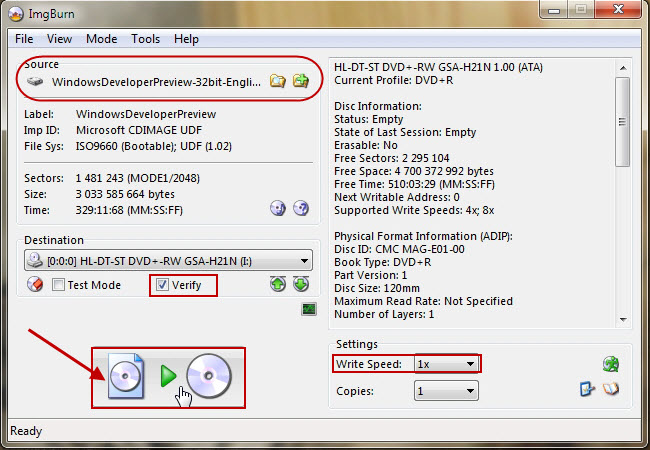Viewport: 650px width, 450px height.
Task: Click the disc info scrollbar down arrow
Action: click(x=623, y=319)
